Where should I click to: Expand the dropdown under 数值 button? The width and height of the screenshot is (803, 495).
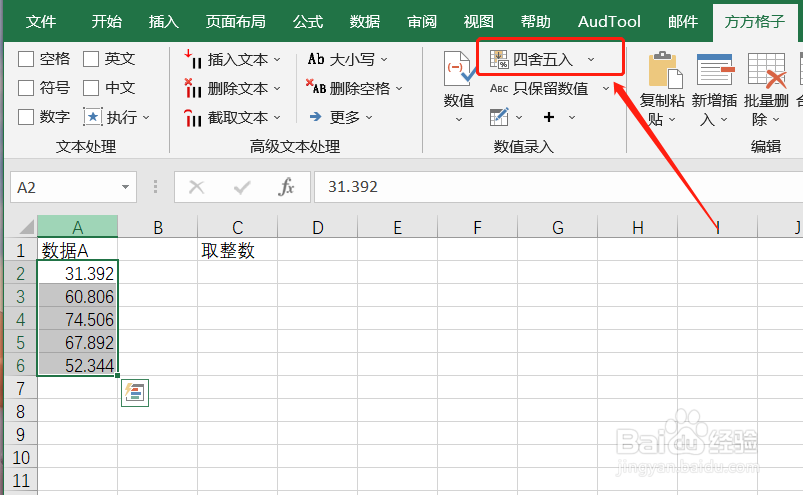pyautogui.click(x=459, y=120)
